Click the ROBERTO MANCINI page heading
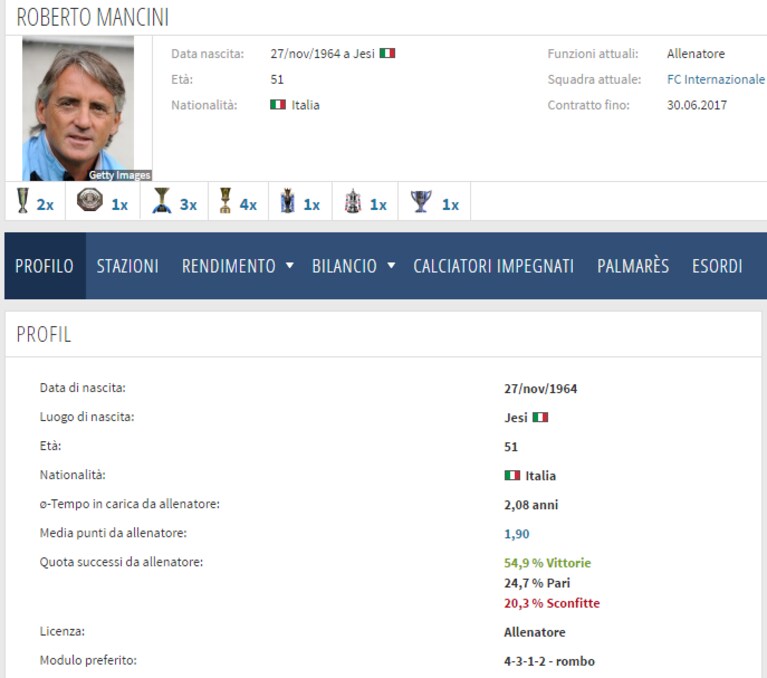Viewport: 767px width, 678px height. tap(93, 17)
